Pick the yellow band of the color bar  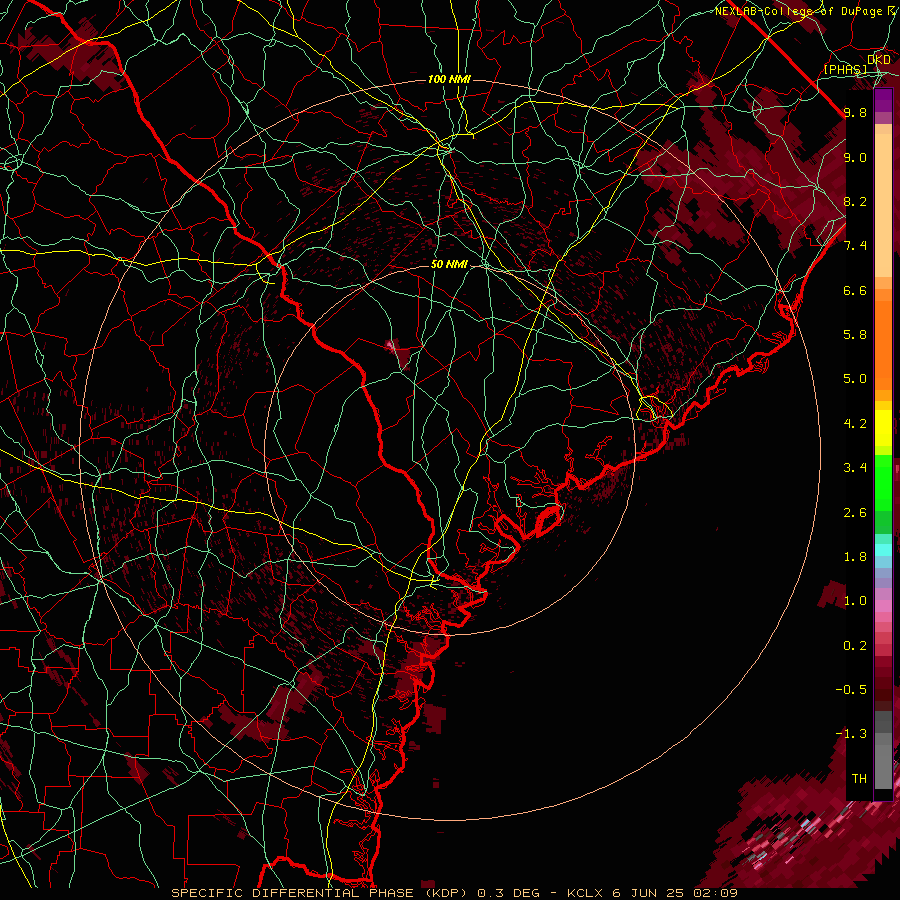coord(883,428)
